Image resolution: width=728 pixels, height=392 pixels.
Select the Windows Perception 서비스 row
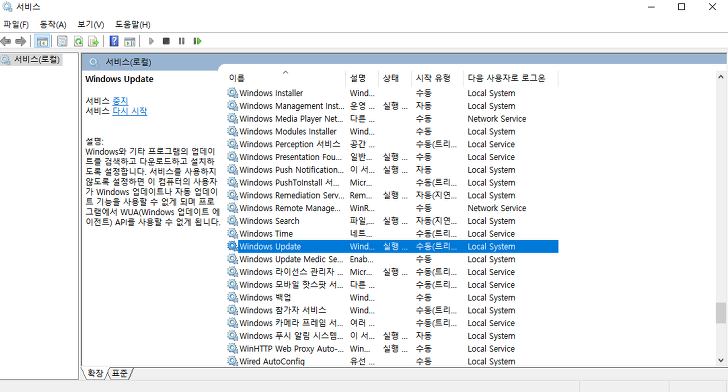point(393,144)
